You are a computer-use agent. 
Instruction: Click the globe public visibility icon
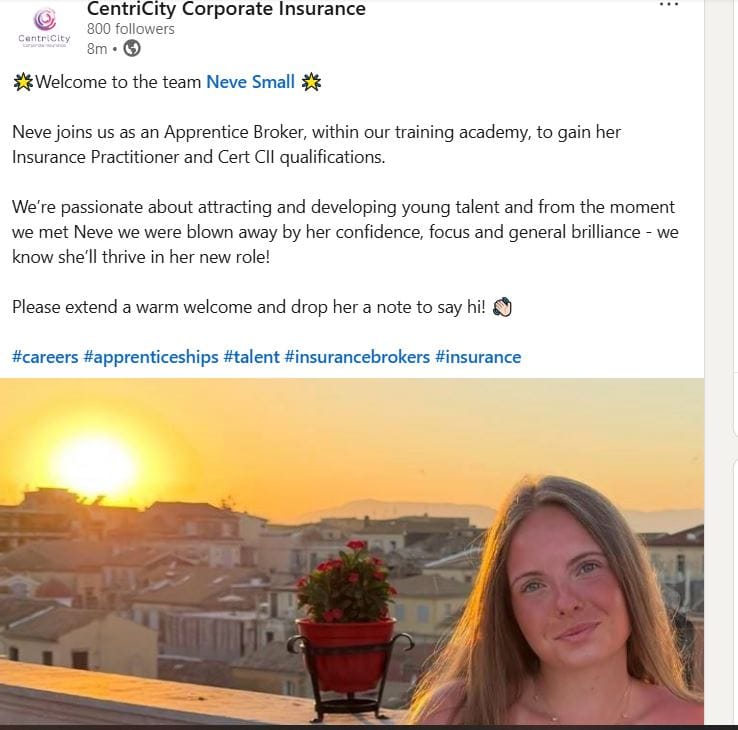132,48
